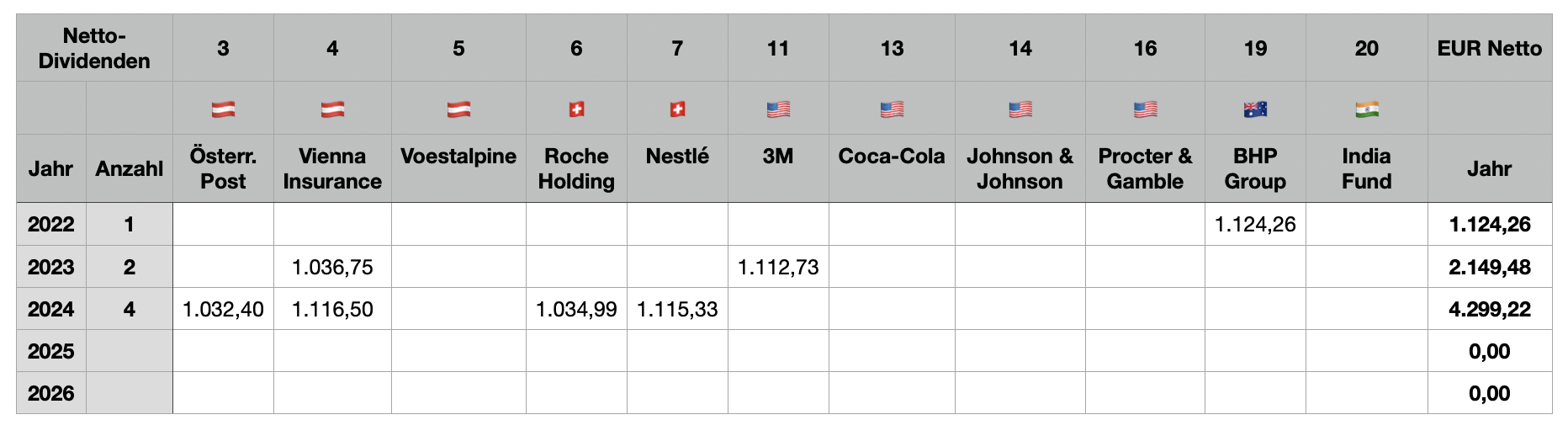Screen dimensions: 1568x436
Task: Click the 2024 yearly total 4.299,22
Action: (1489, 310)
